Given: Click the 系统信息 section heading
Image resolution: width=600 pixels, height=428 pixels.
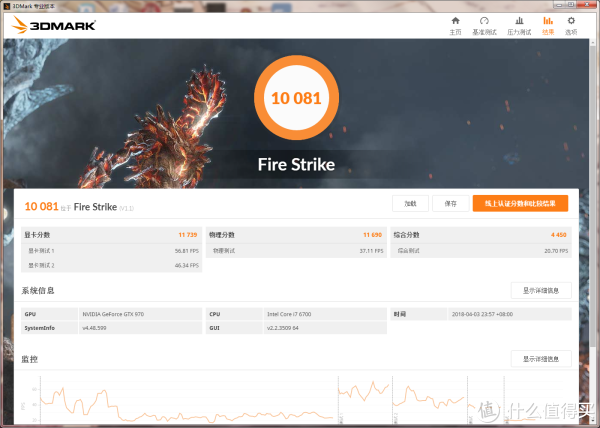Looking at the screenshot, I should [x=38, y=291].
